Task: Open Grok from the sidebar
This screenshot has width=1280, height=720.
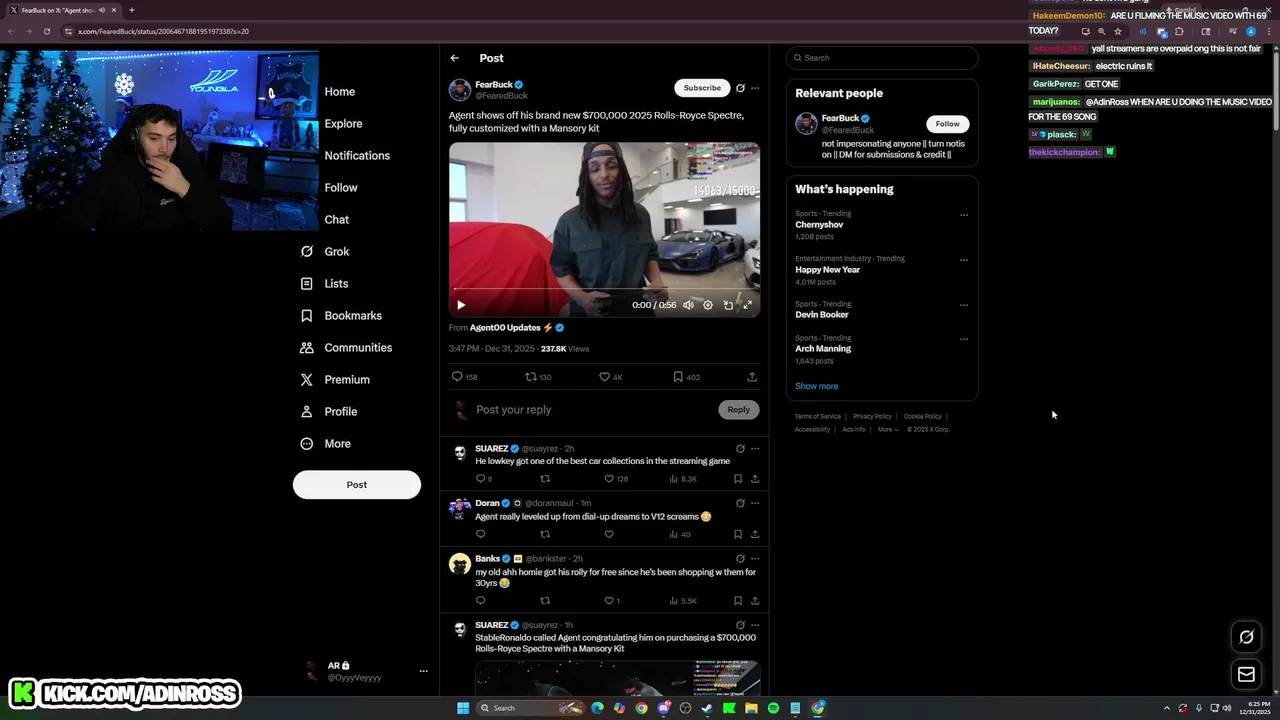Action: (x=336, y=251)
